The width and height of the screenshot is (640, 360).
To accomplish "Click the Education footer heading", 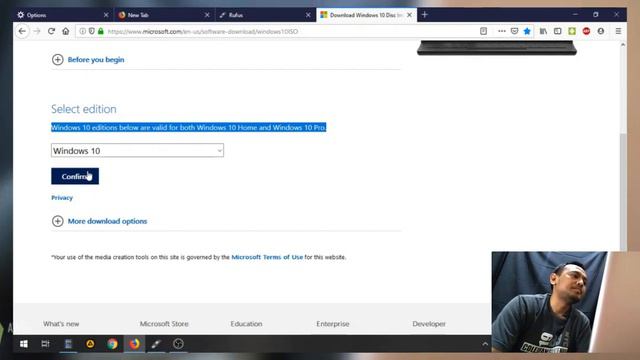I will coord(247,324).
